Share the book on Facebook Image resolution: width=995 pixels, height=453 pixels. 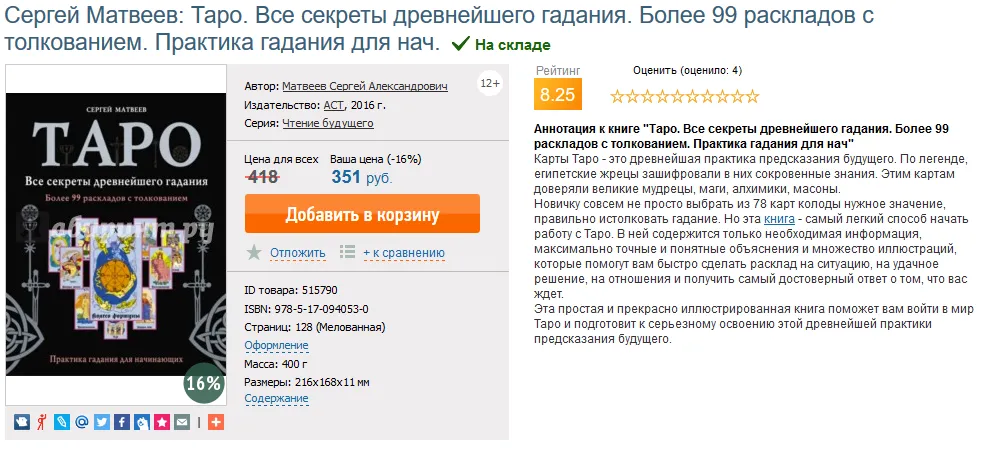(x=122, y=422)
